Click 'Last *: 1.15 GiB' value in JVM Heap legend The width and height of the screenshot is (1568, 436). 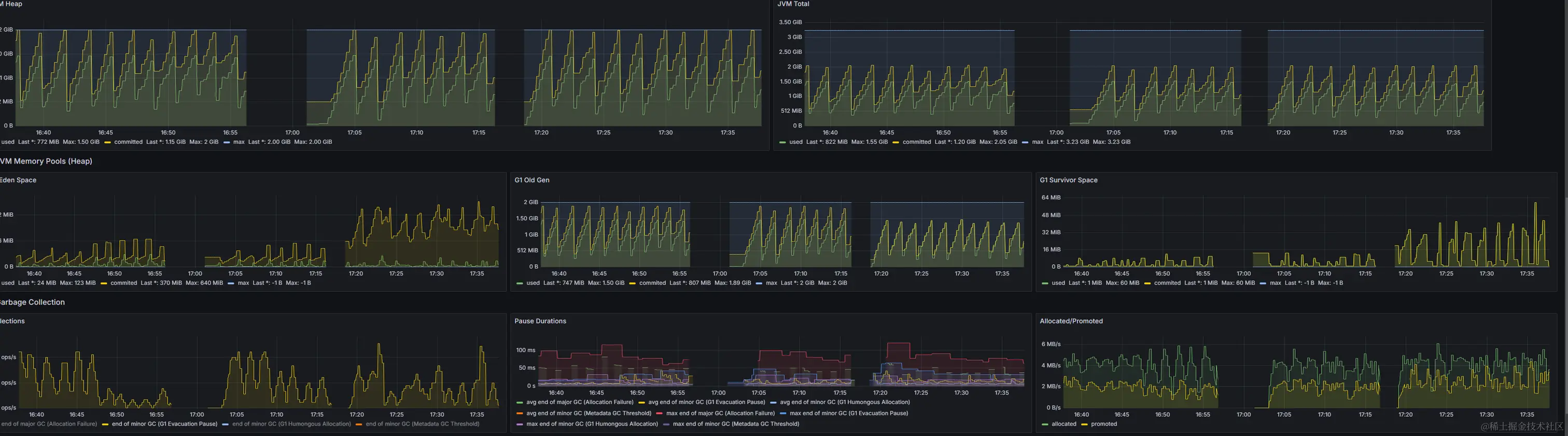(165, 142)
